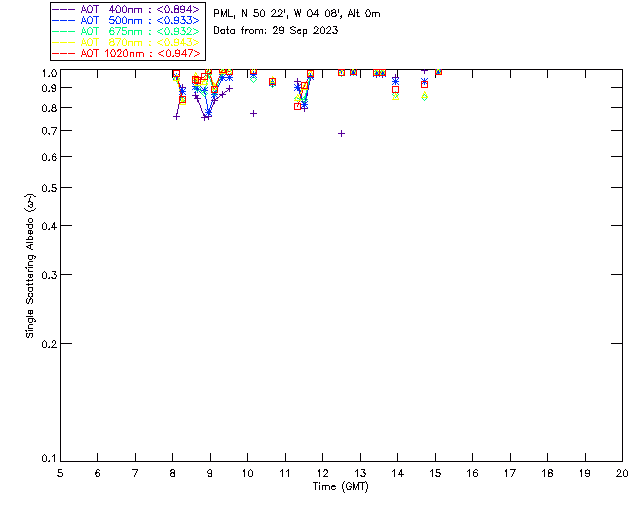
Task: Click the lowest purple plus marker near 8 GMT
Action: click(177, 116)
